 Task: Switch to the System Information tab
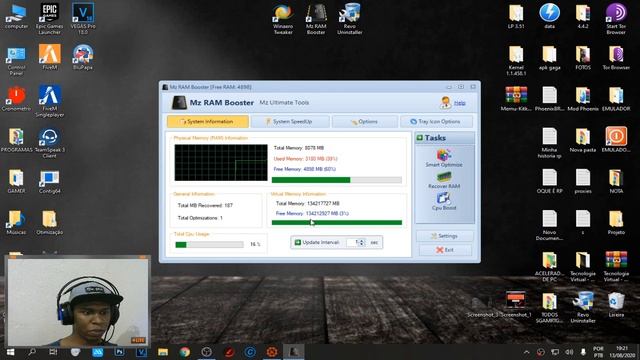click(x=208, y=122)
